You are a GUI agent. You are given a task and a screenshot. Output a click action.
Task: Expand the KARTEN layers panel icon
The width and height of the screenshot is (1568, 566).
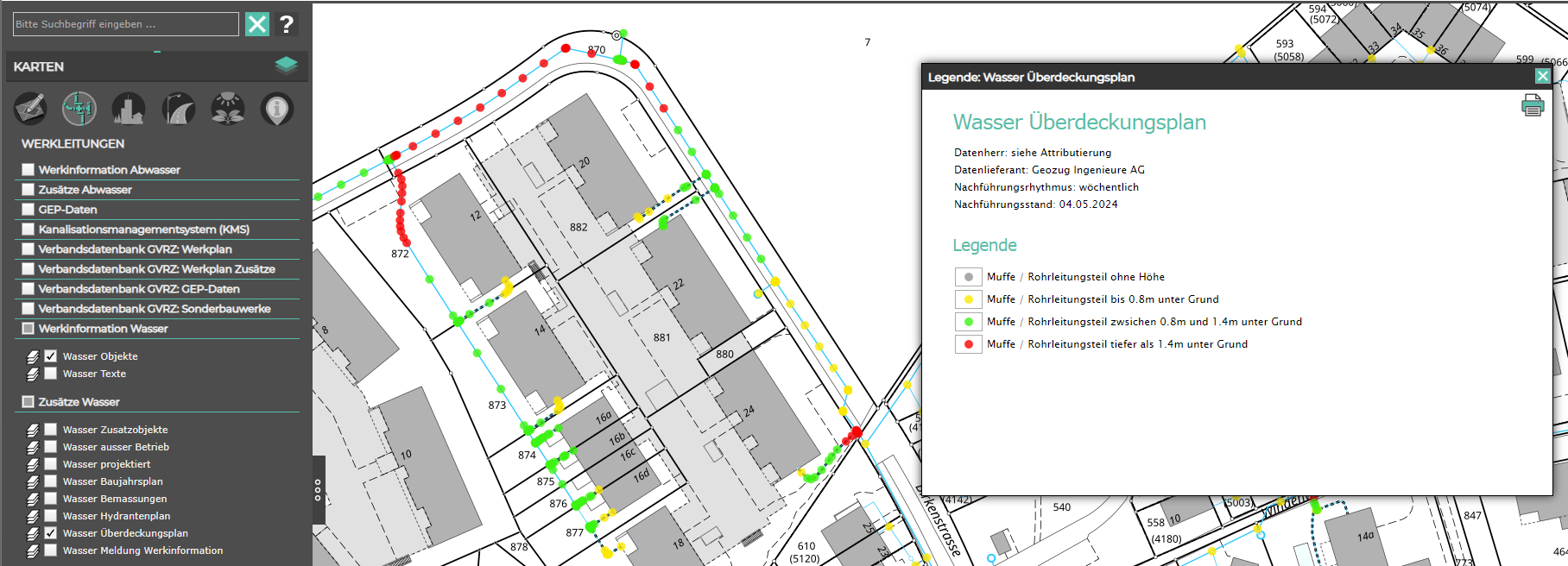coord(286,66)
